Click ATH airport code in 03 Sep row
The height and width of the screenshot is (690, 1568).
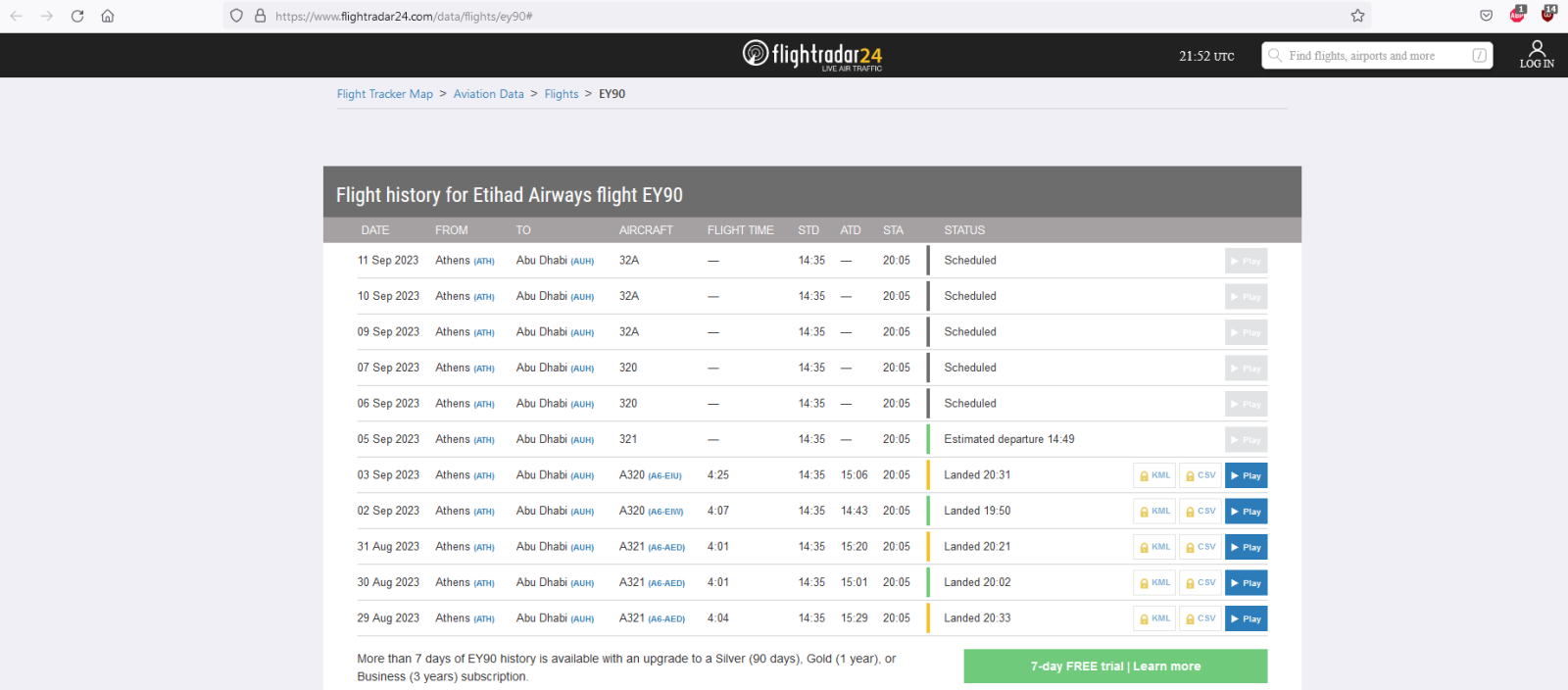point(484,476)
